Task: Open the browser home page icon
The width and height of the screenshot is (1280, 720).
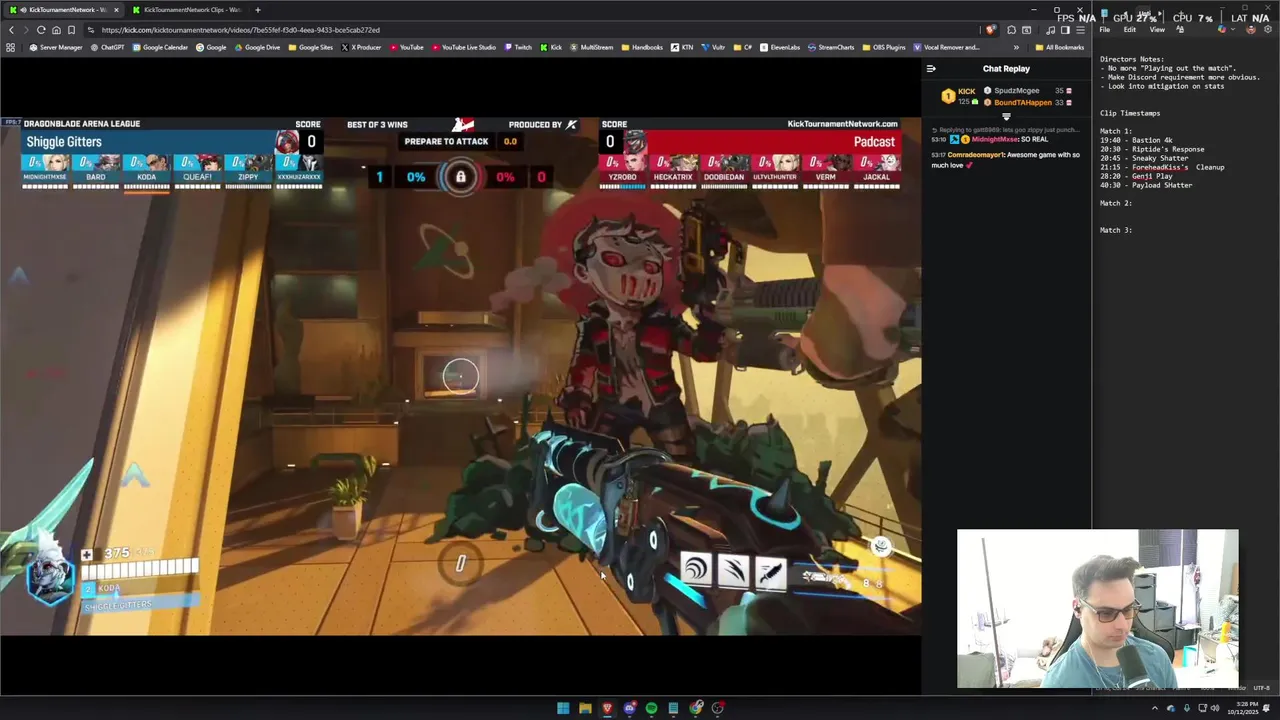Action: point(56,30)
